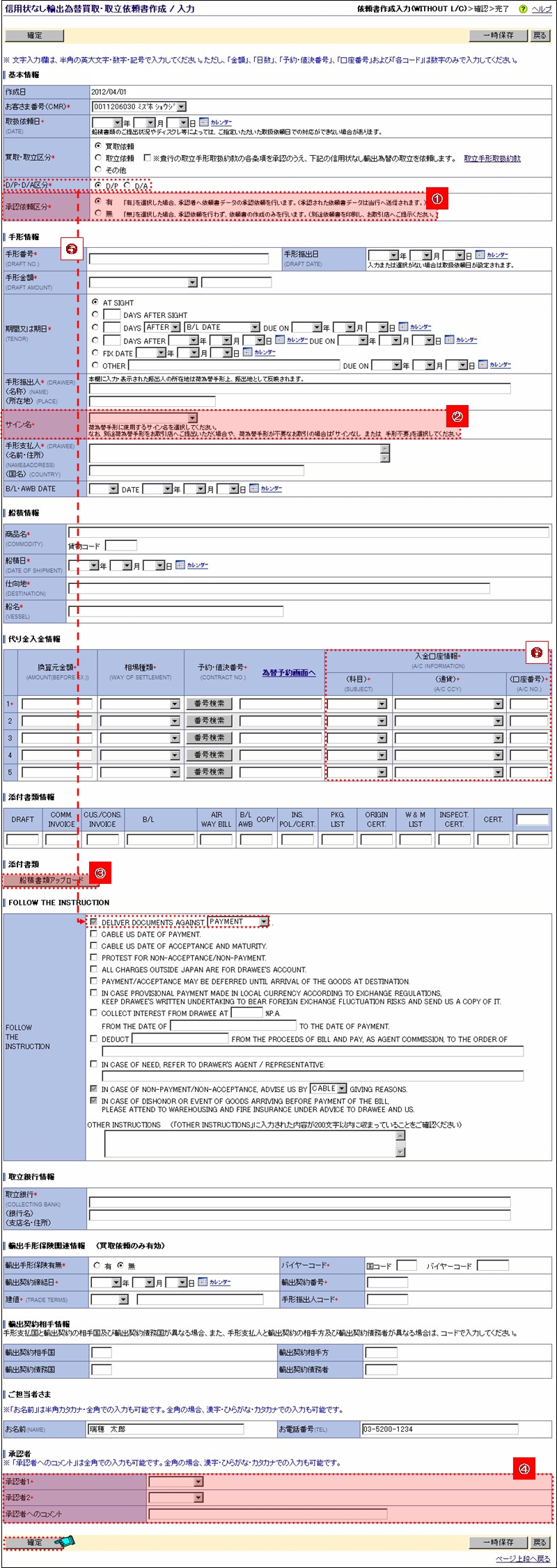Check IN CASE OF NEED, REFER option
Screen dimensions: 557x1568
tap(94, 1064)
